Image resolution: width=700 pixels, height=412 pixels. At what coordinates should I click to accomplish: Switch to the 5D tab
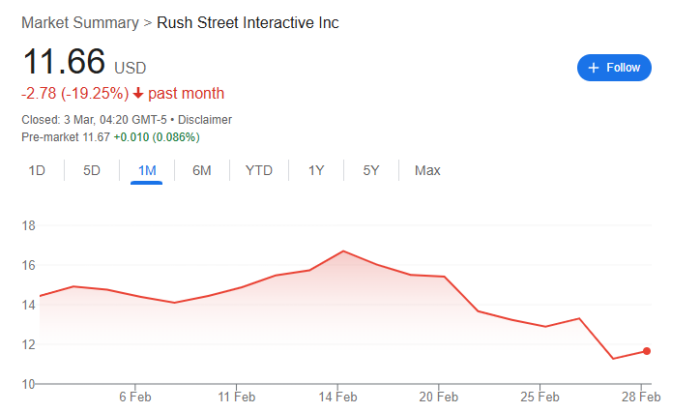[92, 170]
